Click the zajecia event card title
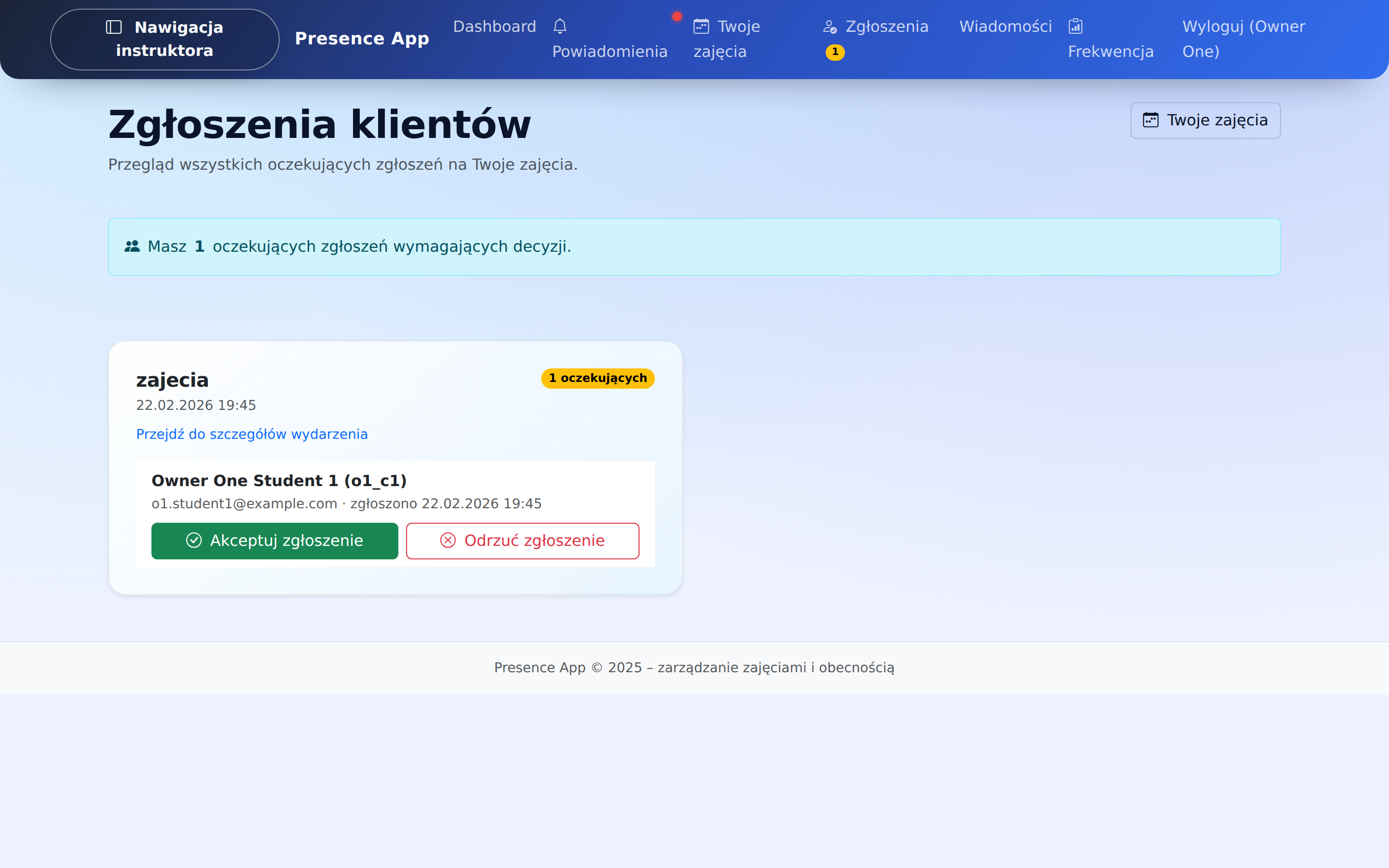 [172, 380]
